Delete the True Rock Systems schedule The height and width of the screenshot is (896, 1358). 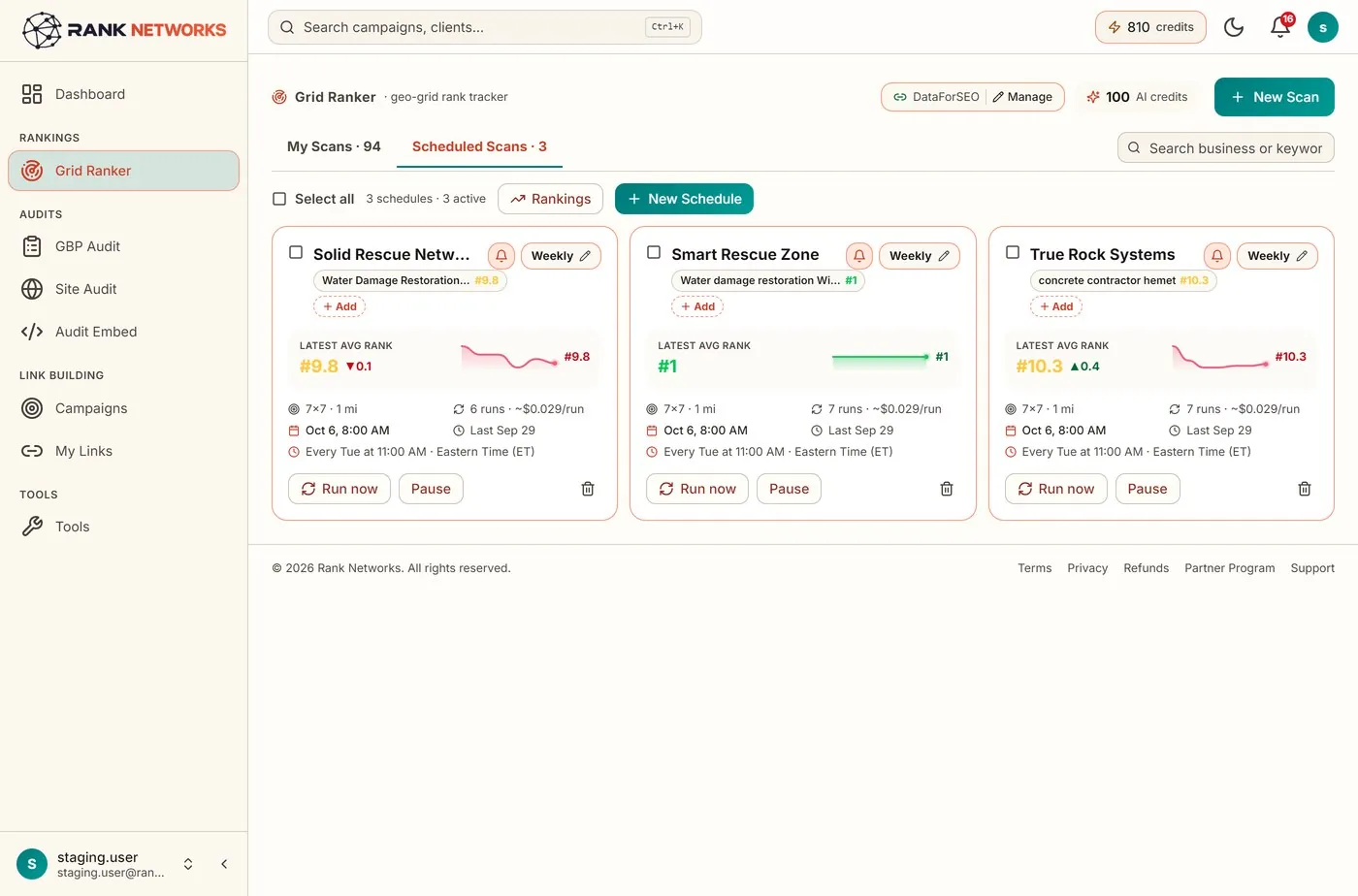[1305, 489]
